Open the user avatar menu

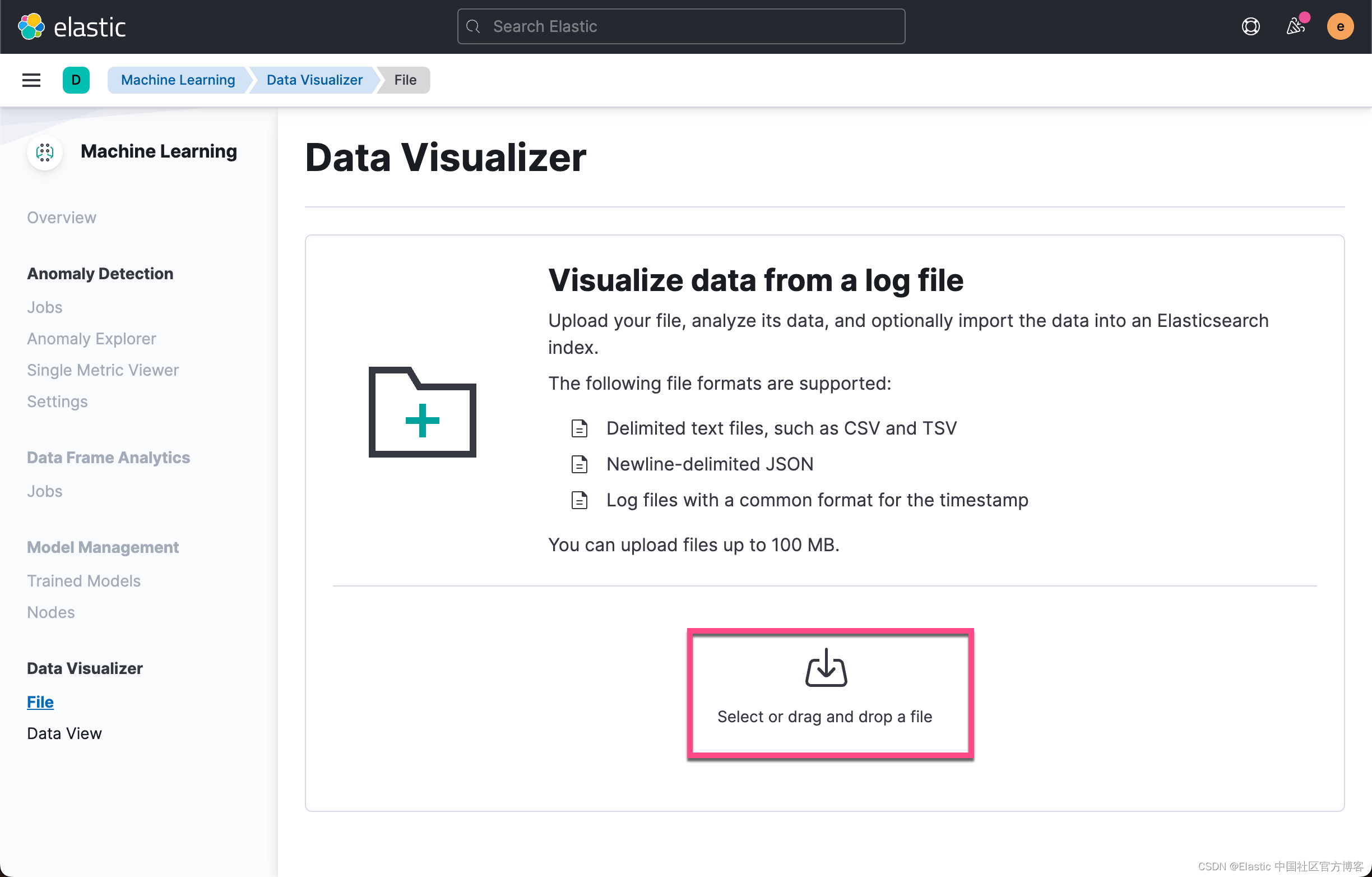click(1339, 26)
